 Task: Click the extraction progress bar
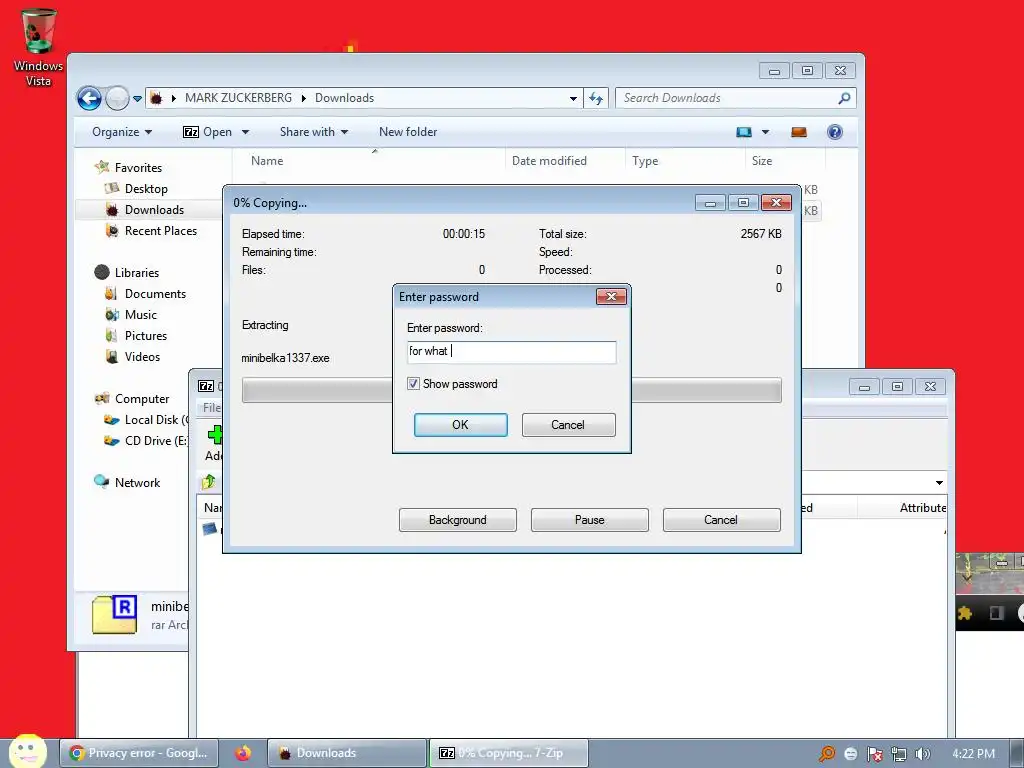pos(511,390)
